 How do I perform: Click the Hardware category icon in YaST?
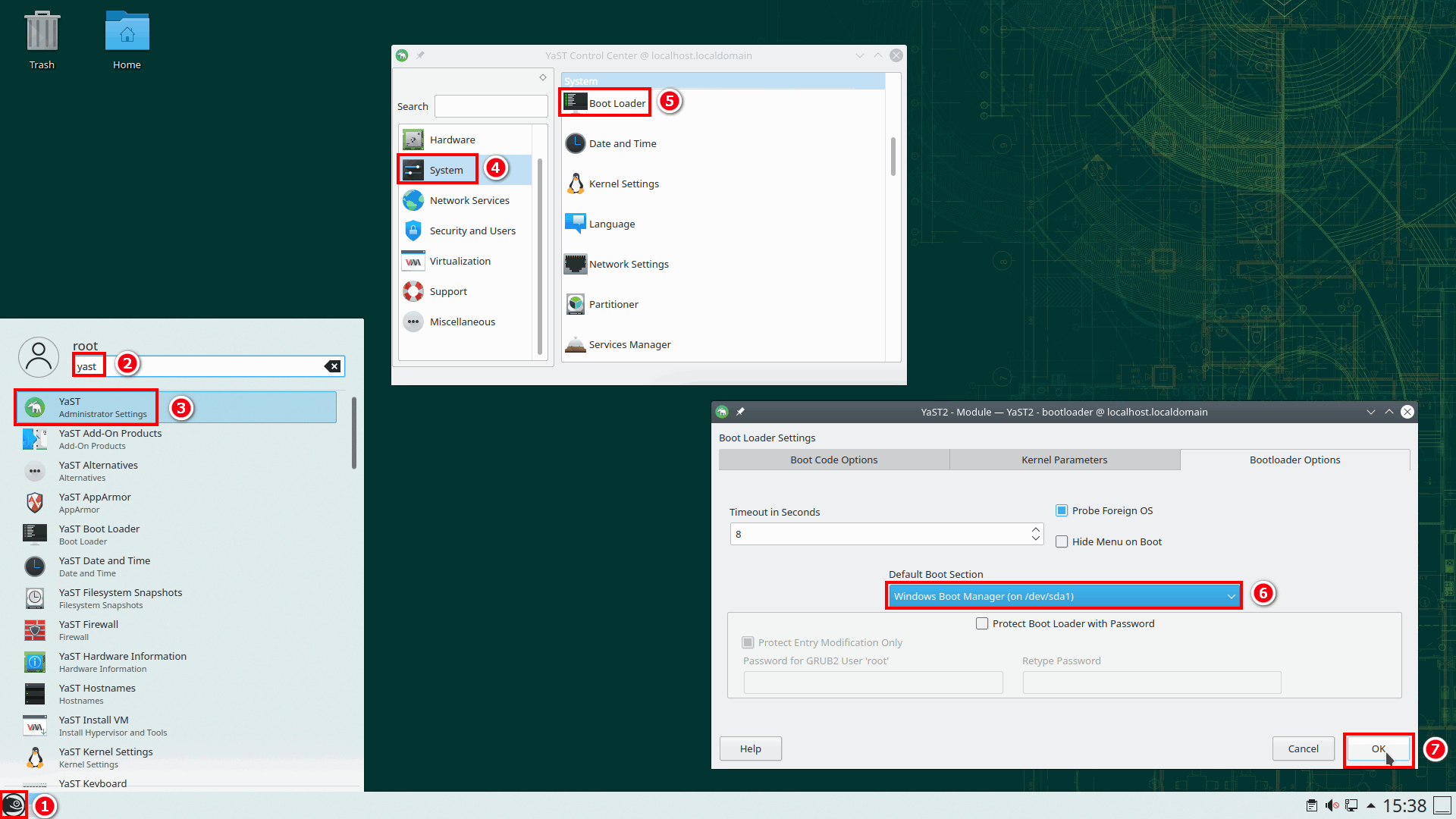coord(413,140)
